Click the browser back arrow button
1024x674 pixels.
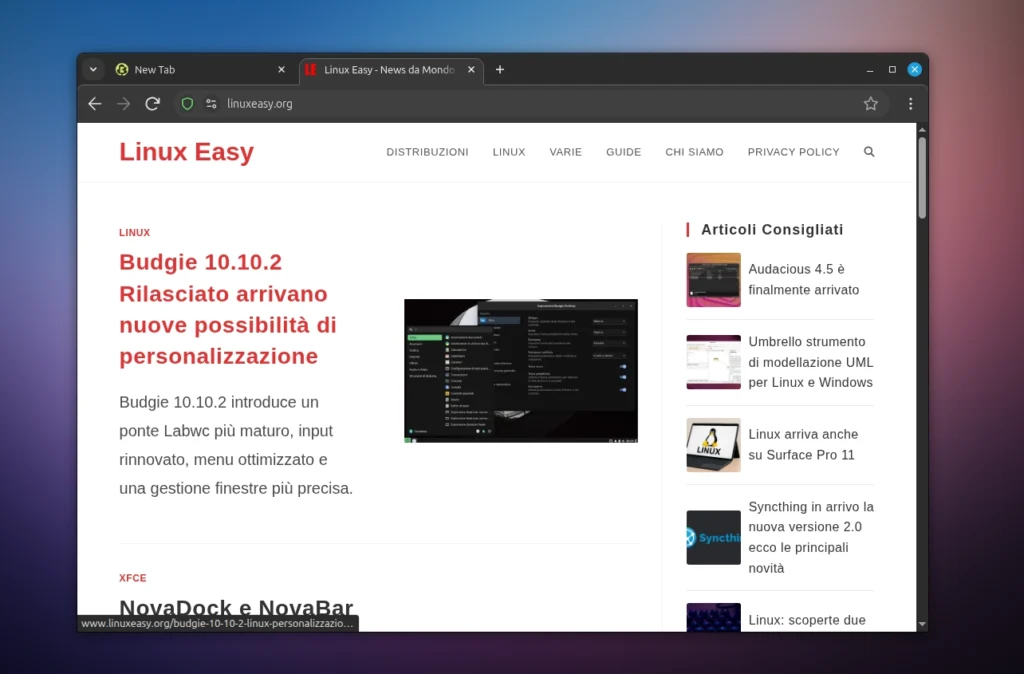[95, 104]
